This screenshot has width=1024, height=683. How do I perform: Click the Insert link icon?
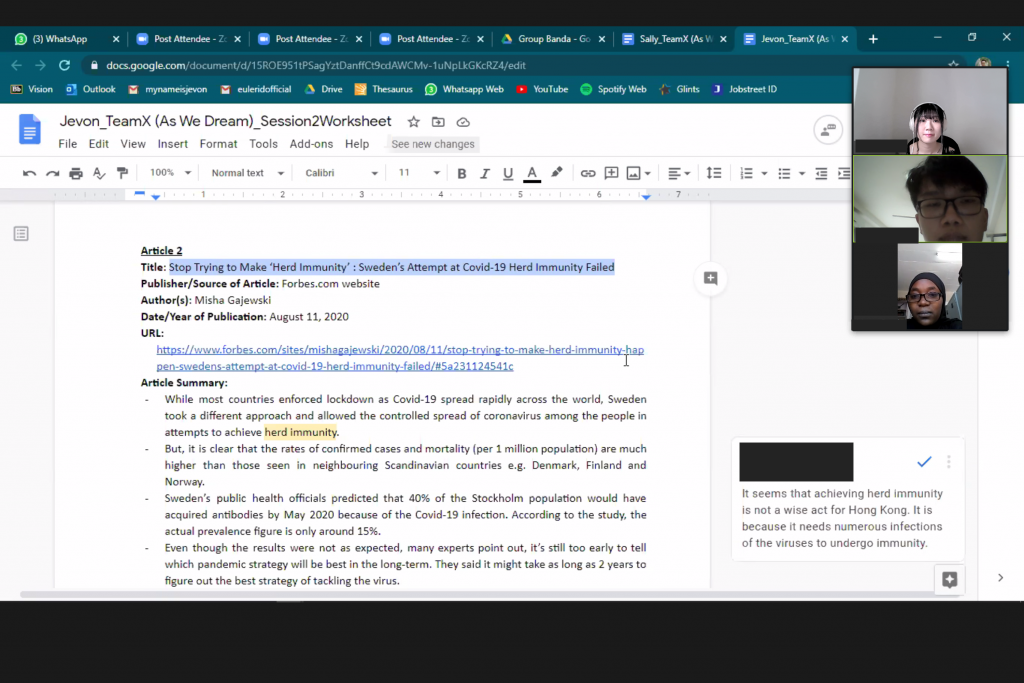[x=588, y=173]
